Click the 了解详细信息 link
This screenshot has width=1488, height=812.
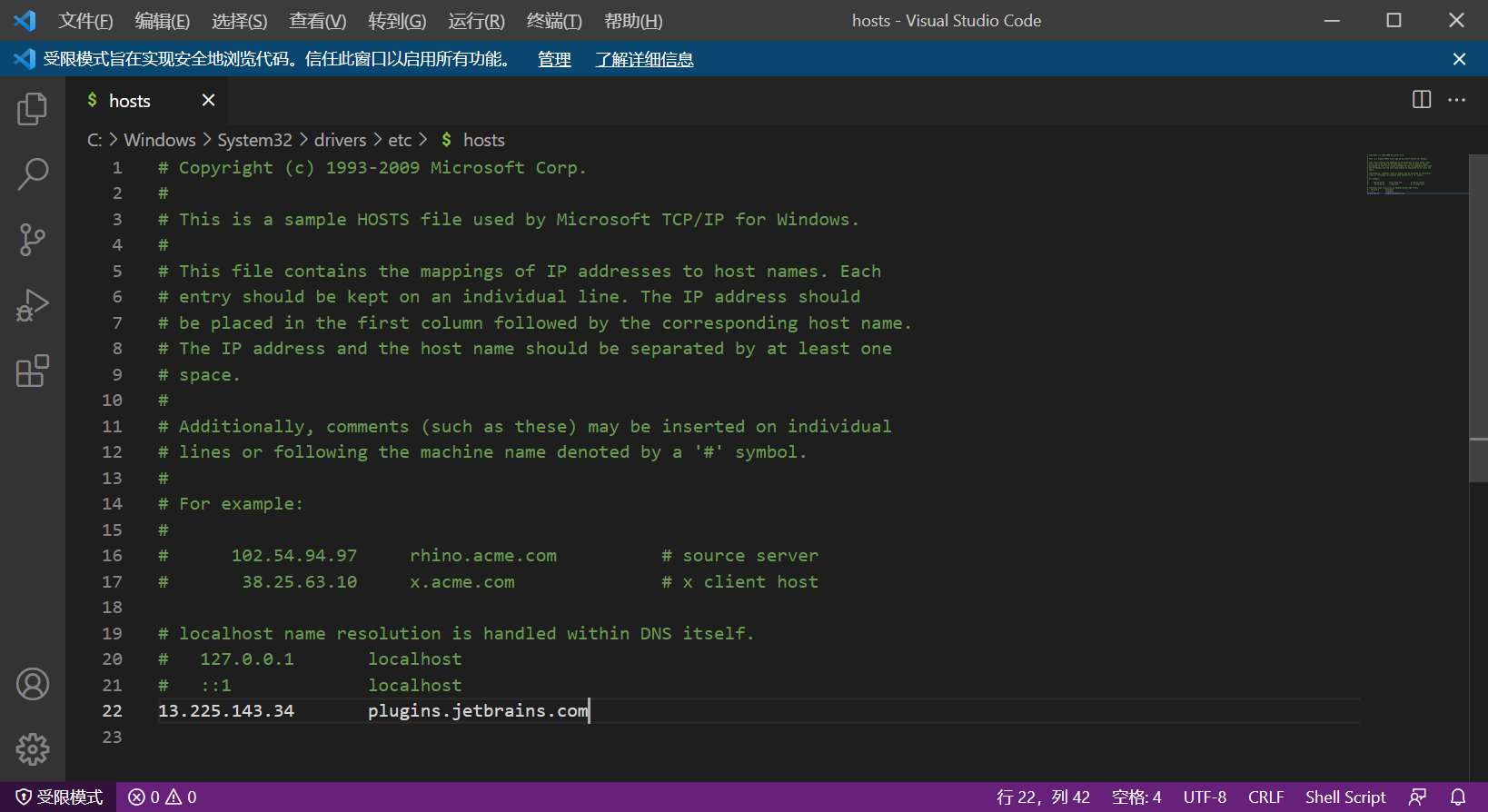tap(644, 59)
